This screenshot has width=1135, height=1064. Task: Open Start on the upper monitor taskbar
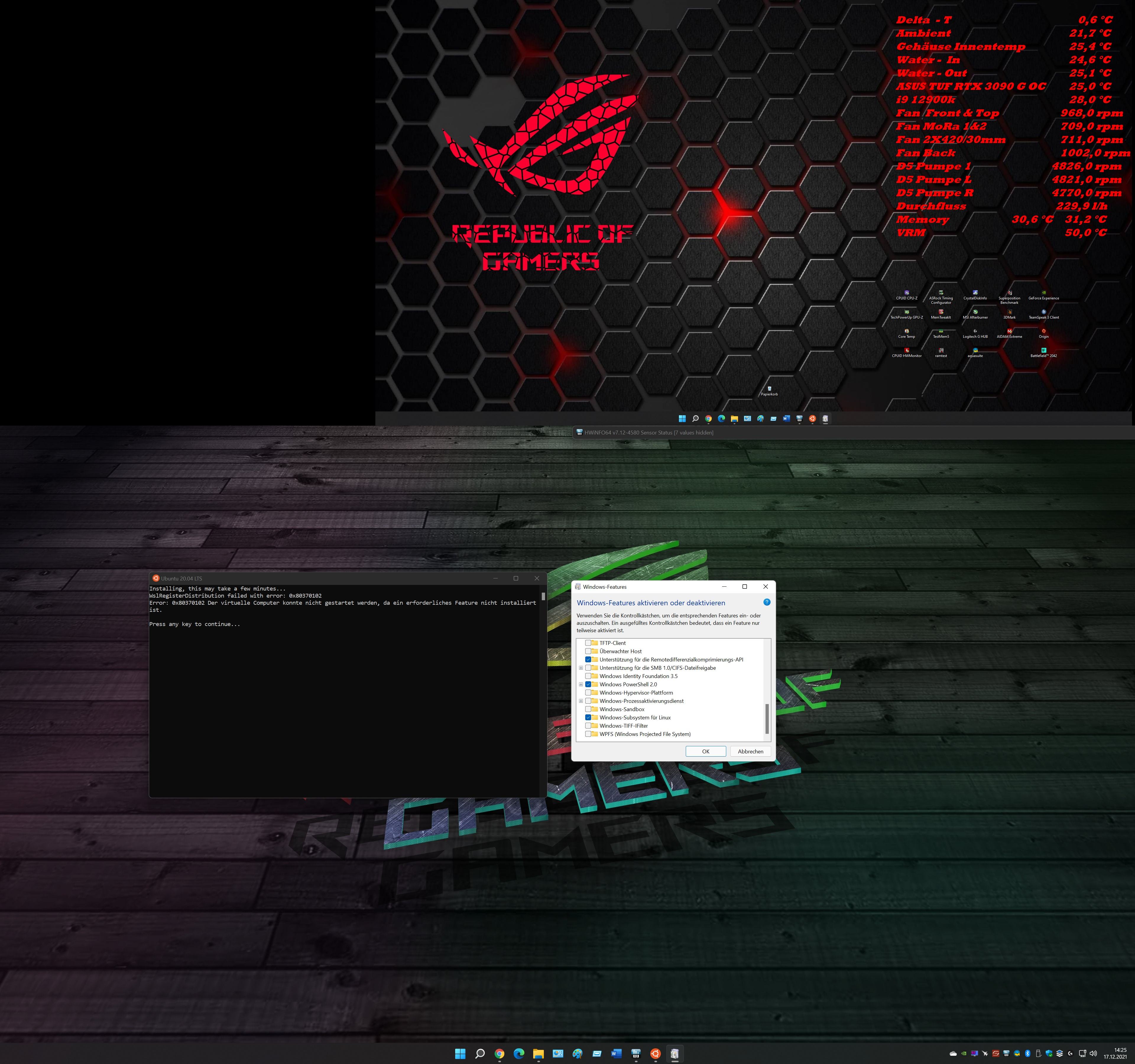(x=682, y=419)
